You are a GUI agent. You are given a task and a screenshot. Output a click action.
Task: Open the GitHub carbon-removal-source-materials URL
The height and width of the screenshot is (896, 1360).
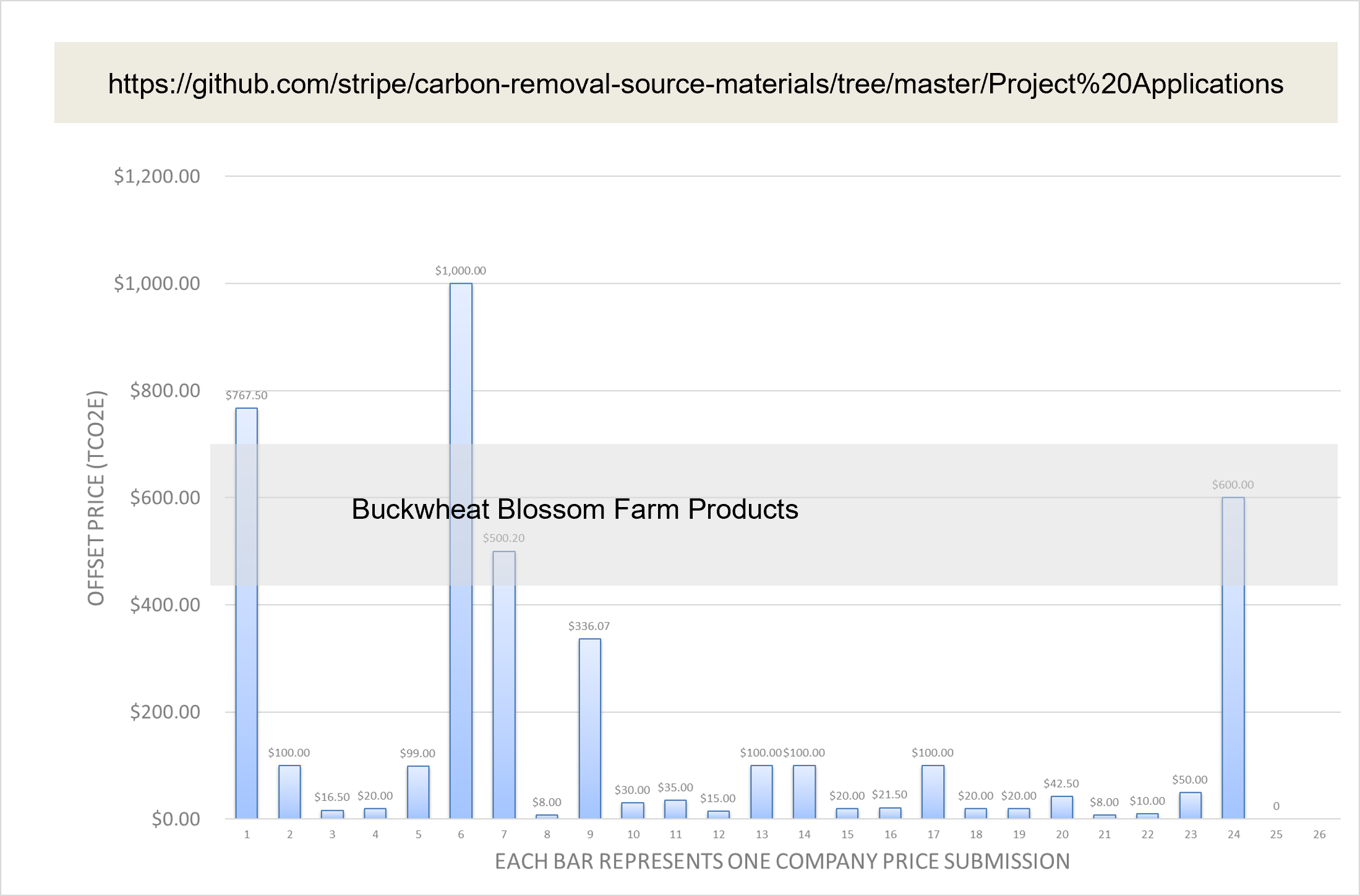(695, 83)
